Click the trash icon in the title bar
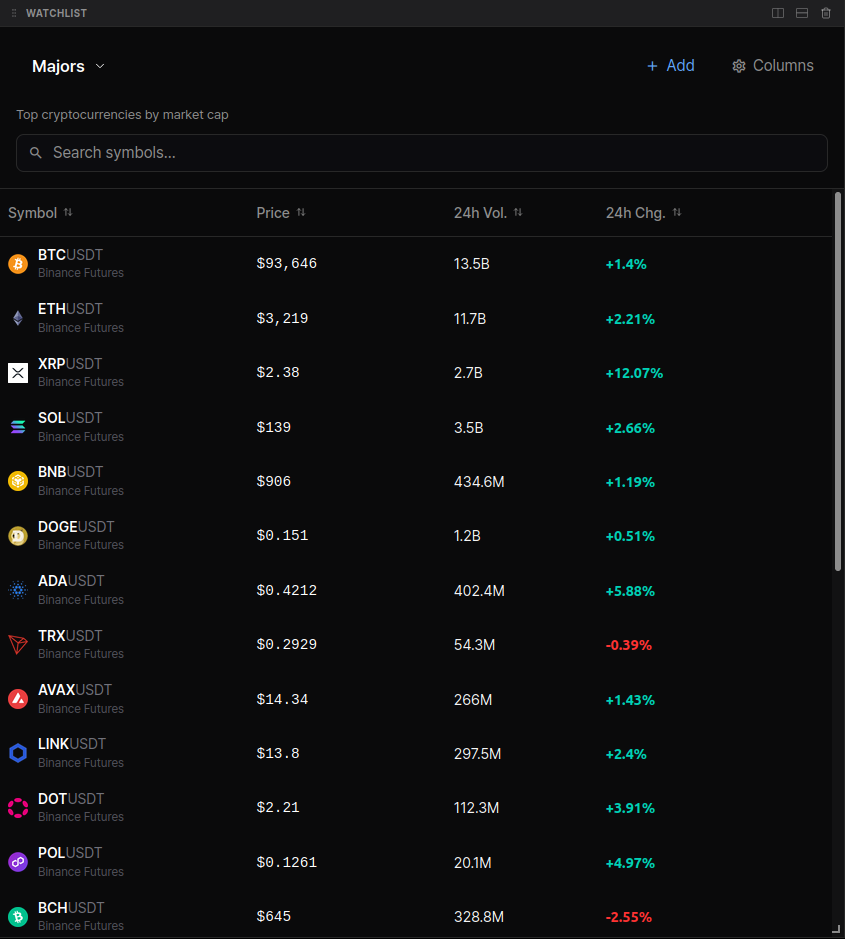This screenshot has height=939, width=845. tap(826, 13)
